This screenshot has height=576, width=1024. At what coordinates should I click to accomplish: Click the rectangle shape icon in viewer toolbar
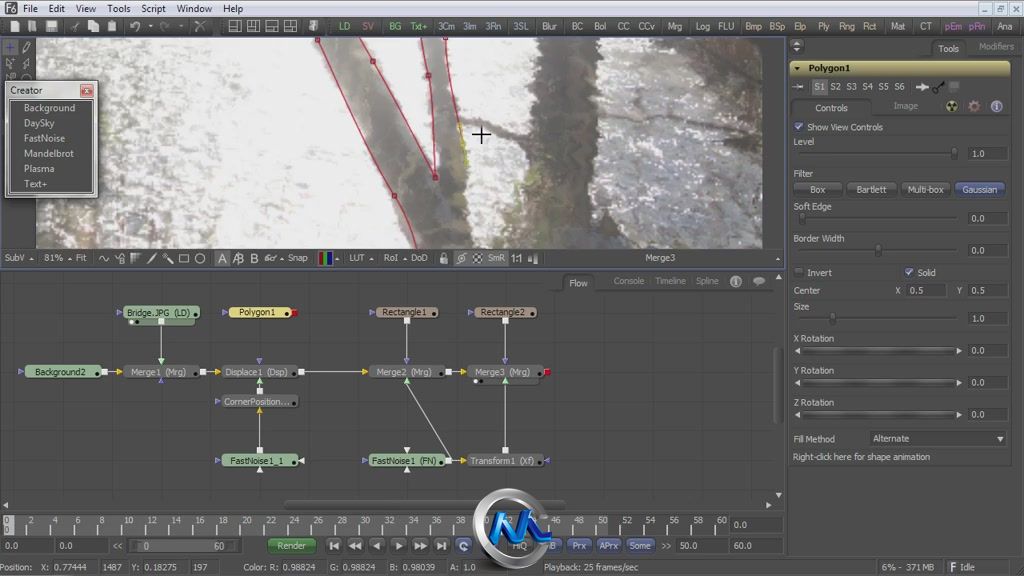click(184, 259)
